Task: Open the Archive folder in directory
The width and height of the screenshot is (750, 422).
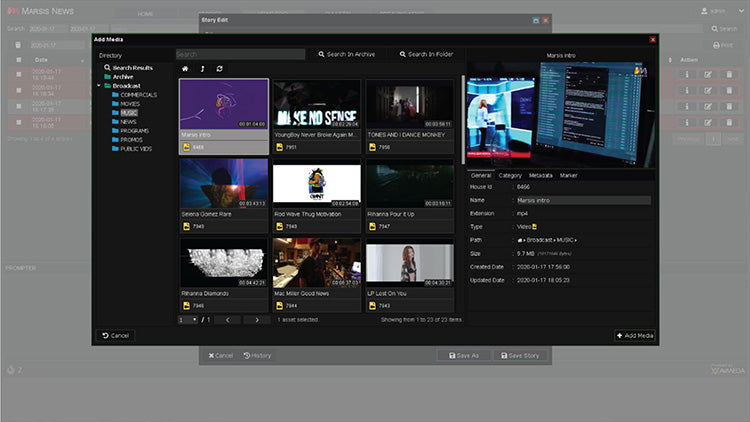Action: [122, 76]
